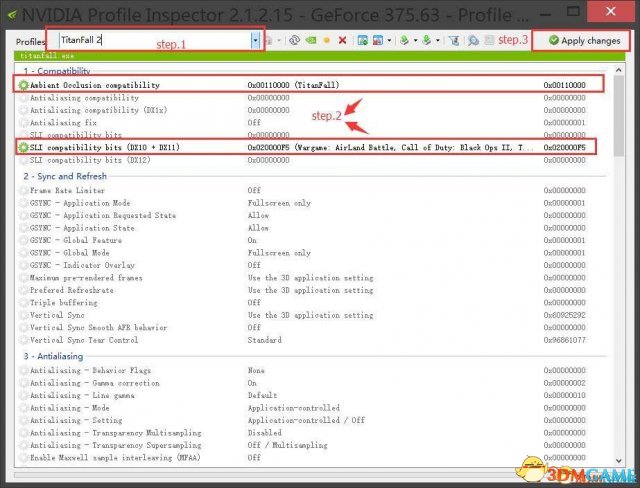The width and height of the screenshot is (640, 488).
Task: Click 'Allow' value for GSYNC - Application State
Action: 258,228
